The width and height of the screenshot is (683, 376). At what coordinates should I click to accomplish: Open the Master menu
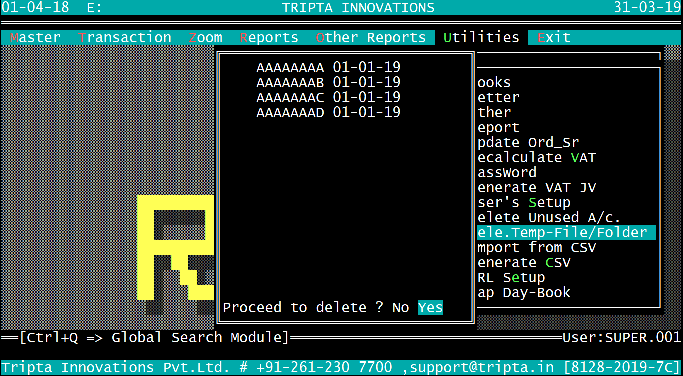coord(35,37)
